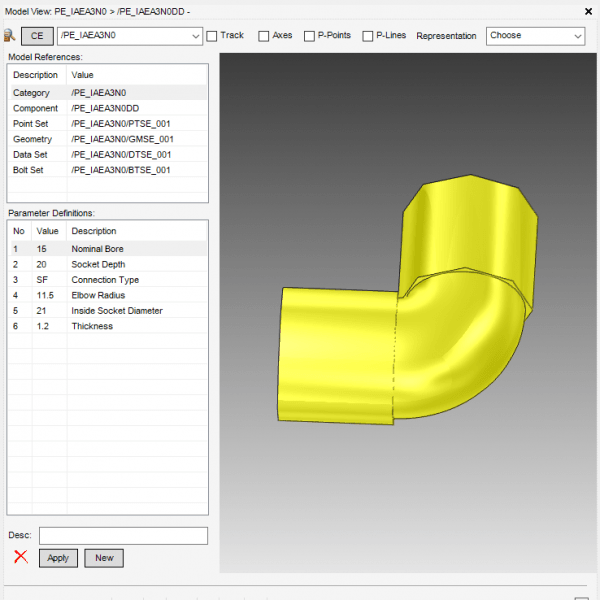Screen dimensions: 600x600
Task: Close the Model View window
Action: coord(585,10)
